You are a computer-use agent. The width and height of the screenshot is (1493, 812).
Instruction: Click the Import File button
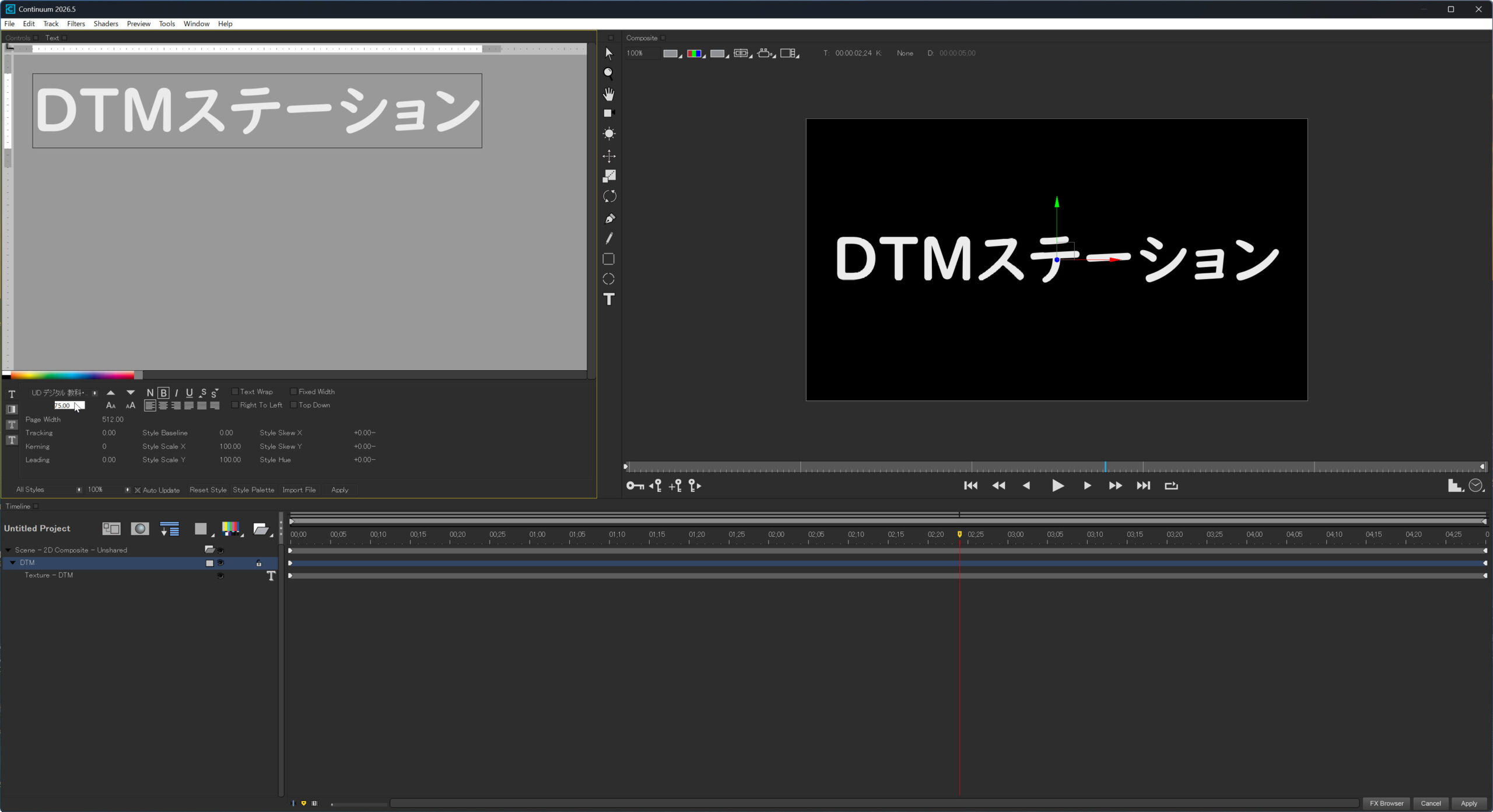tap(299, 490)
